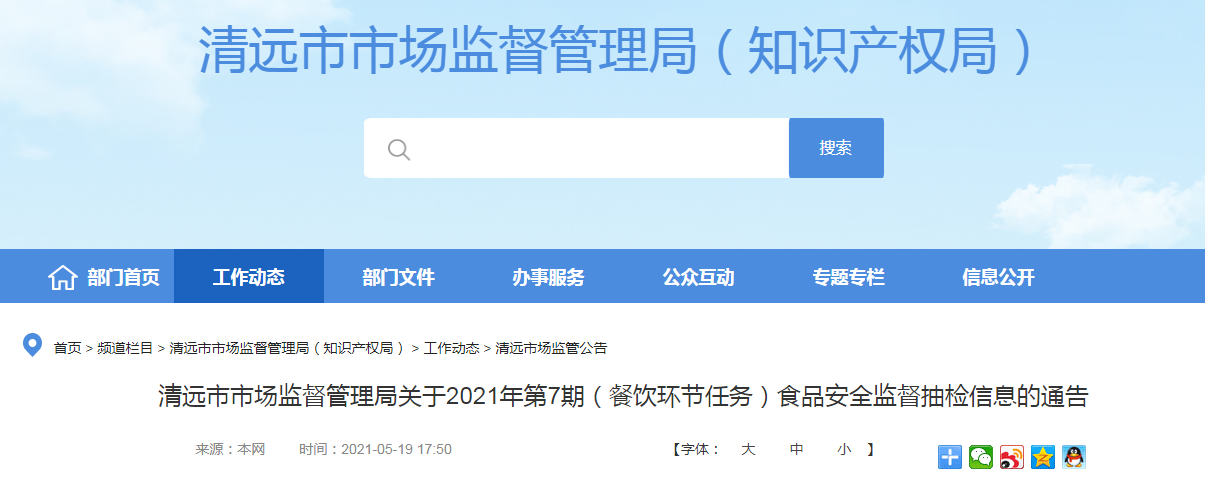Image resolution: width=1205 pixels, height=490 pixels.
Task: Click the 搜索 button
Action: (836, 148)
